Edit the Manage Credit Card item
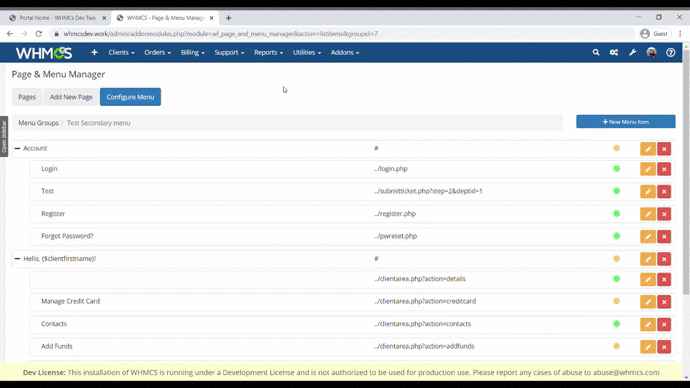Screen dimensions: 690x388 pos(648,302)
